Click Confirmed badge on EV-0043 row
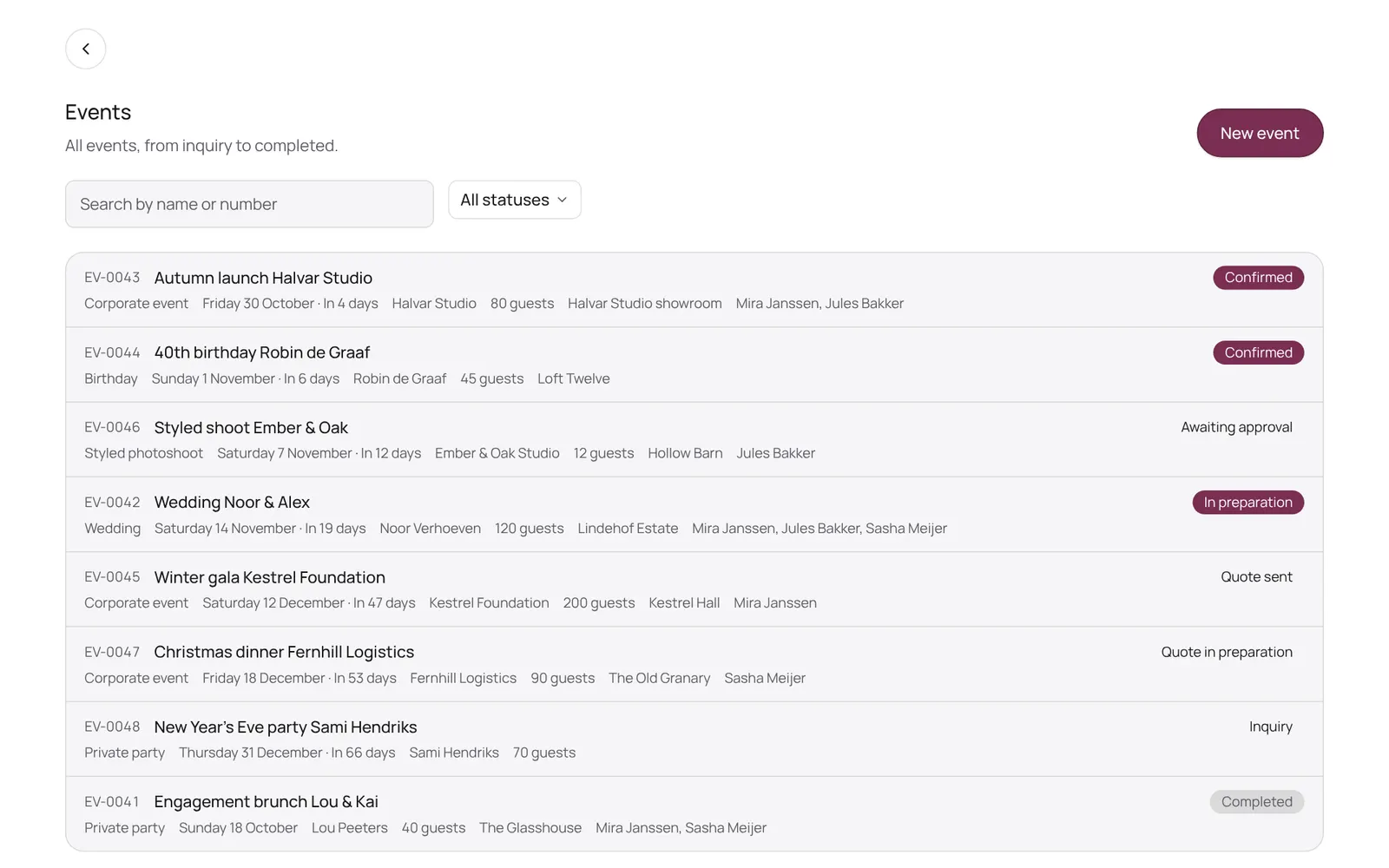 [x=1258, y=278]
